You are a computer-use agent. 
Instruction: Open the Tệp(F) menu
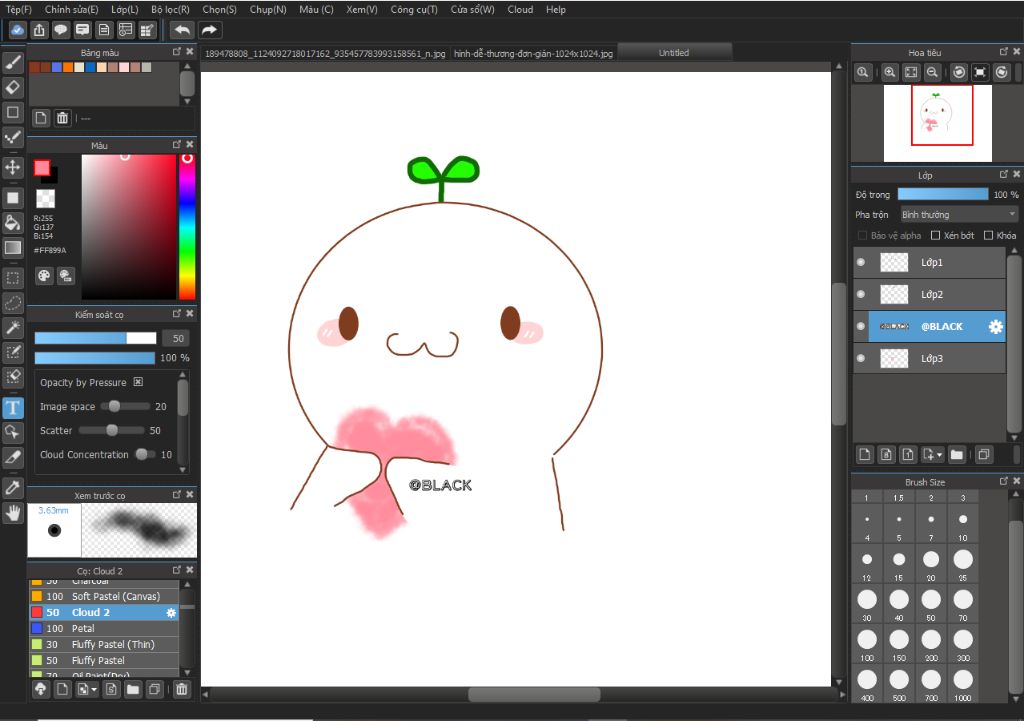(x=18, y=10)
